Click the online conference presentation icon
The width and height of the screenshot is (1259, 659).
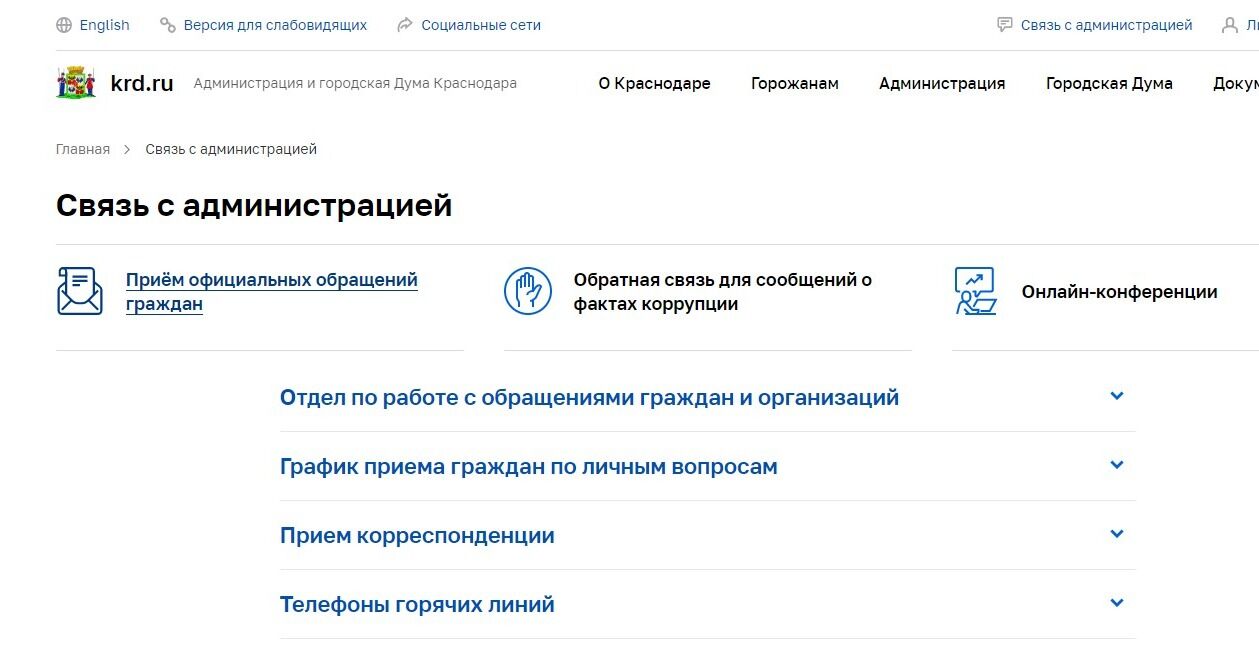tap(976, 291)
